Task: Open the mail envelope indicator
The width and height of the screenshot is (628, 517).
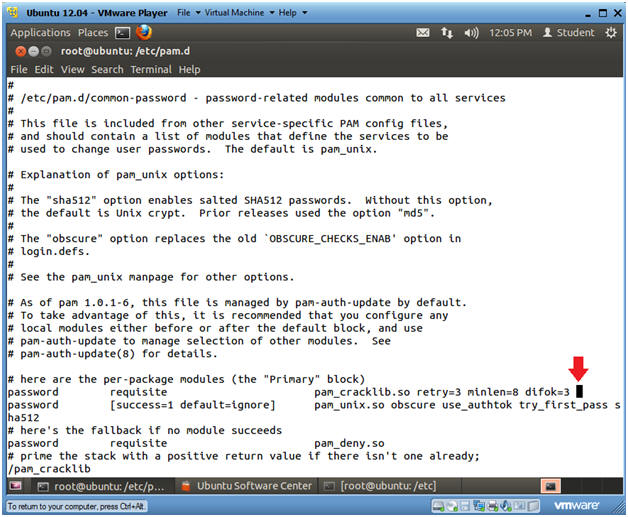Action: [423, 32]
